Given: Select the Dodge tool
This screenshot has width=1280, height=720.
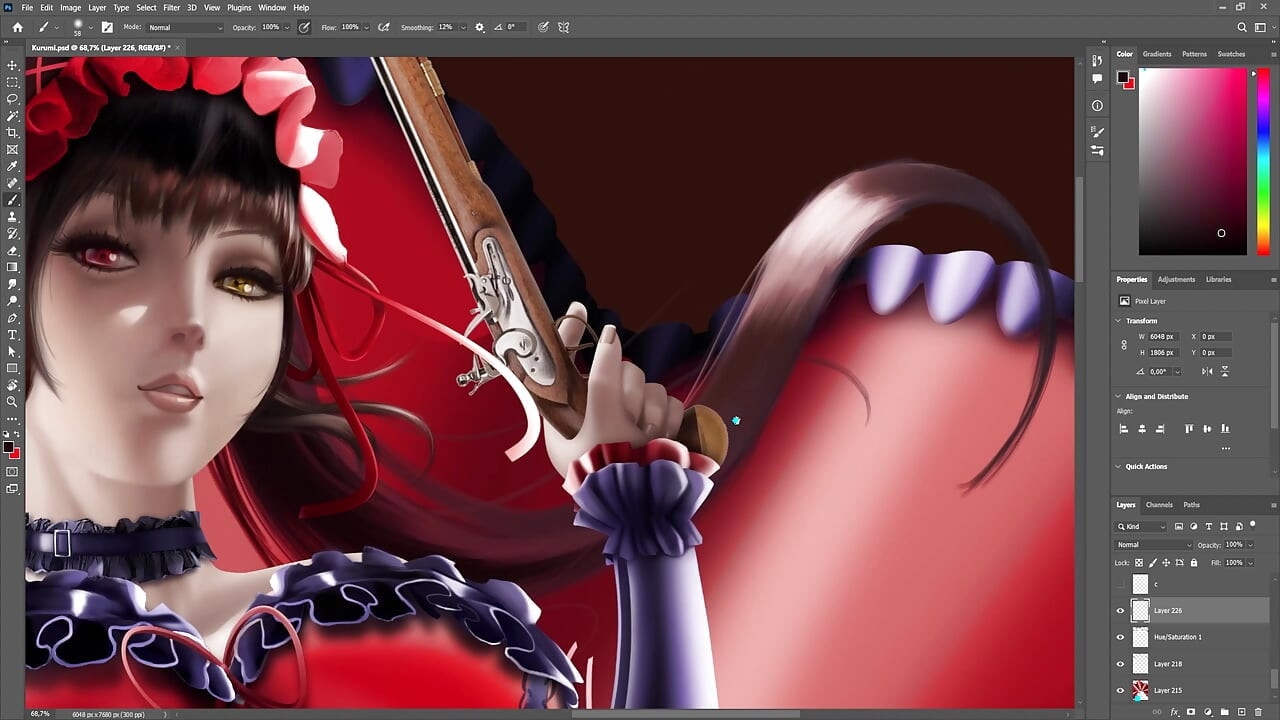Looking at the screenshot, I should 13,301.
